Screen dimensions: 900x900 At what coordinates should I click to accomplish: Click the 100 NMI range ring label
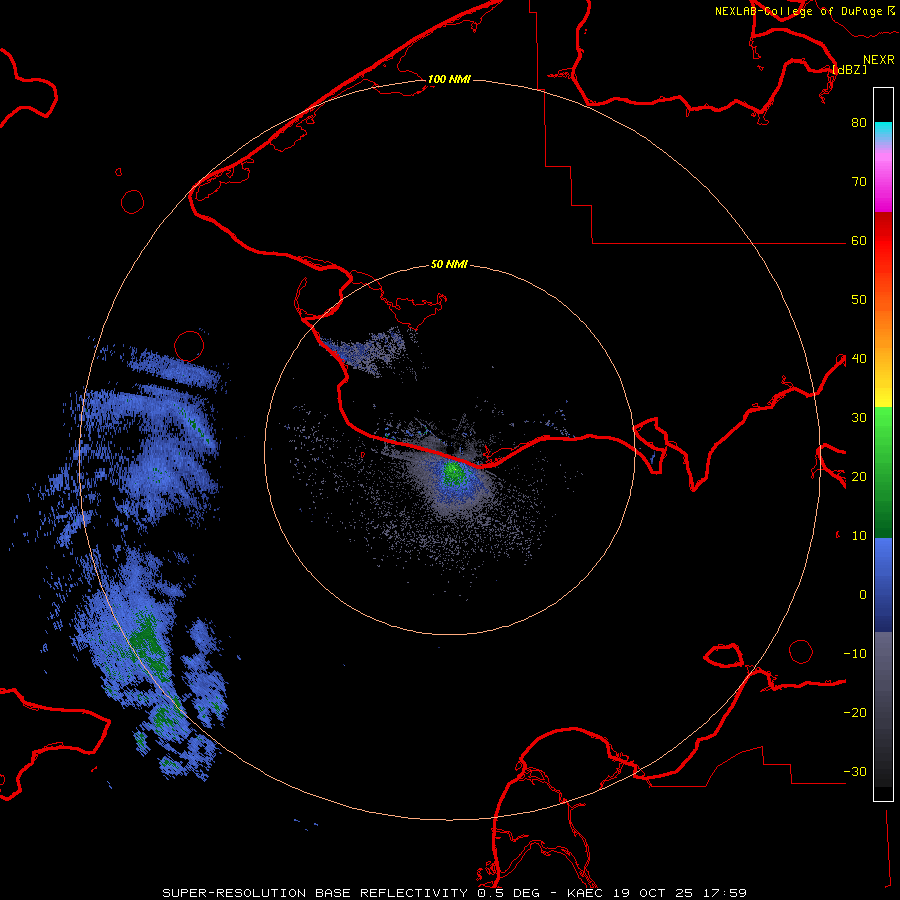(449, 79)
